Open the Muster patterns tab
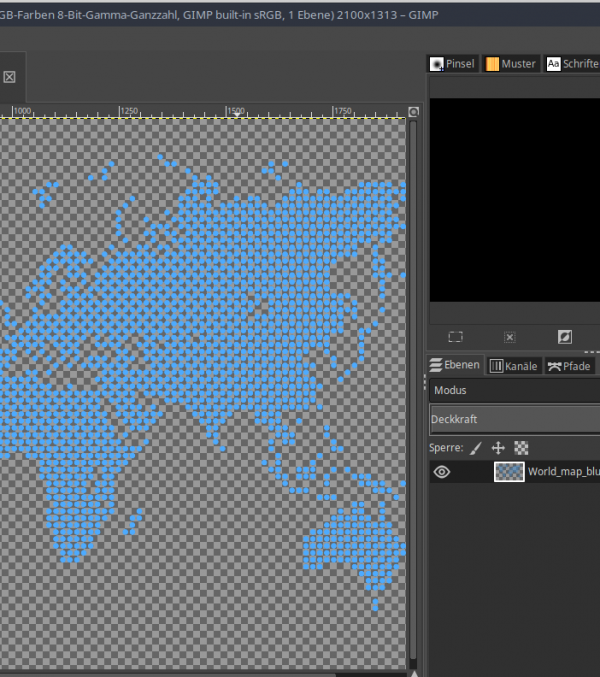Image resolution: width=600 pixels, height=677 pixels. (x=511, y=64)
